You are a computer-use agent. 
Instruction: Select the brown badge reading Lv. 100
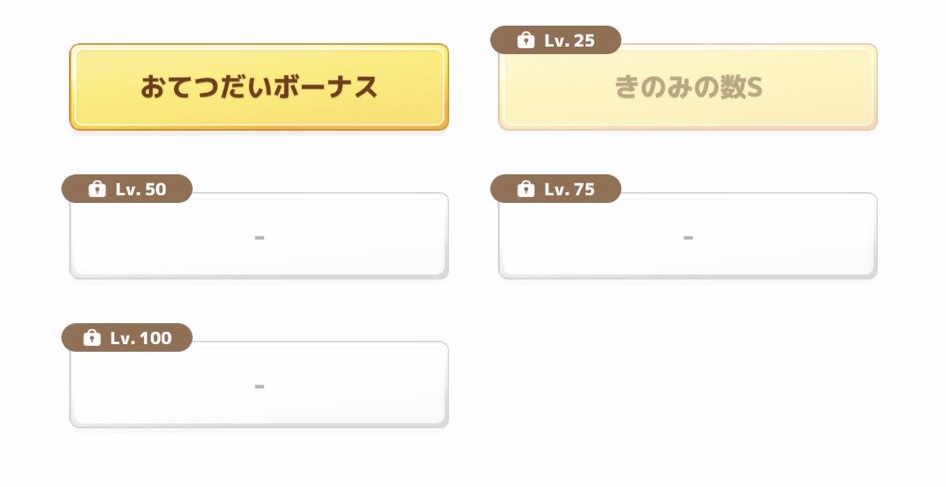click(x=127, y=337)
